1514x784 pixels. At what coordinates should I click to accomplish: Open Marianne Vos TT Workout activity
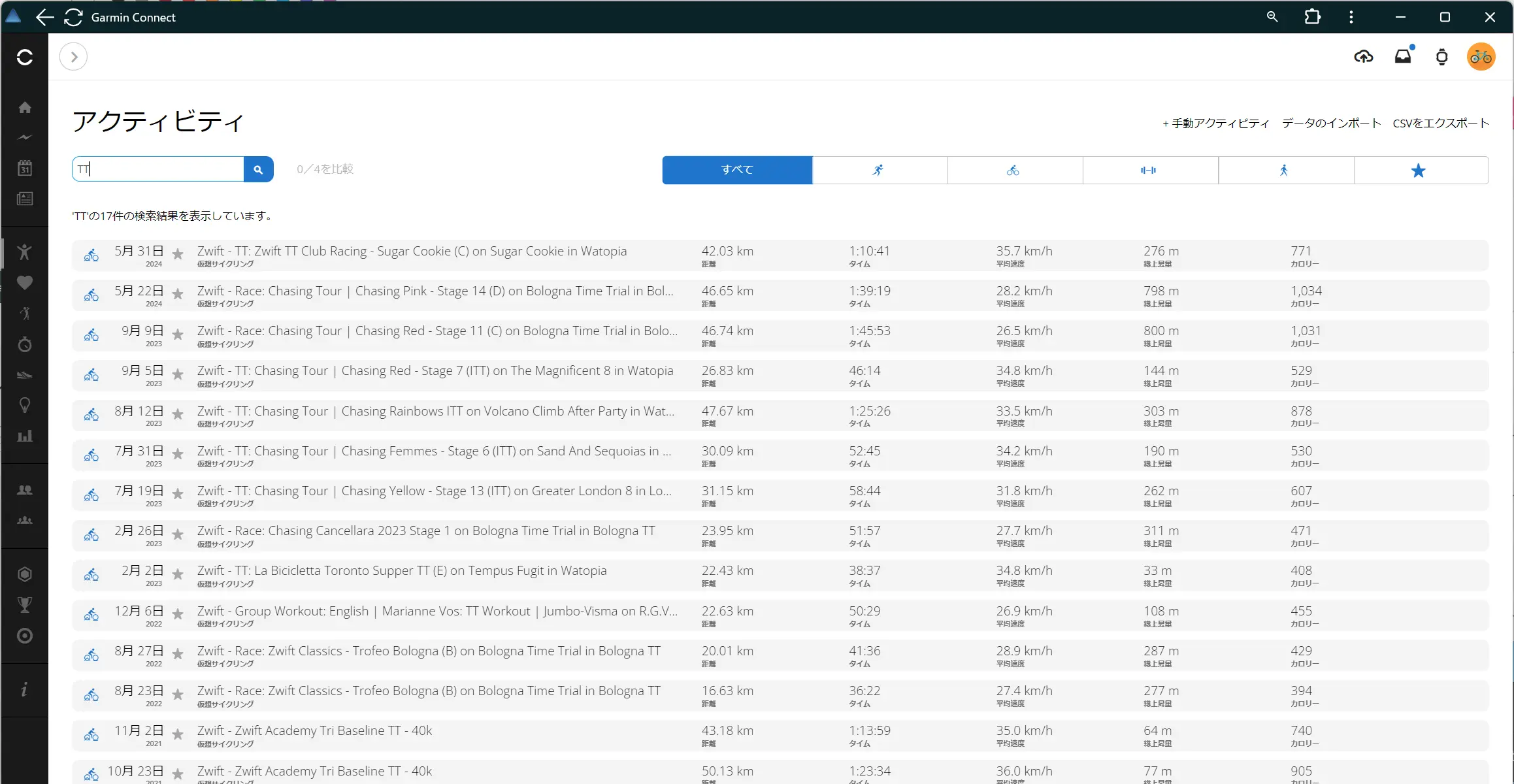coord(437,611)
